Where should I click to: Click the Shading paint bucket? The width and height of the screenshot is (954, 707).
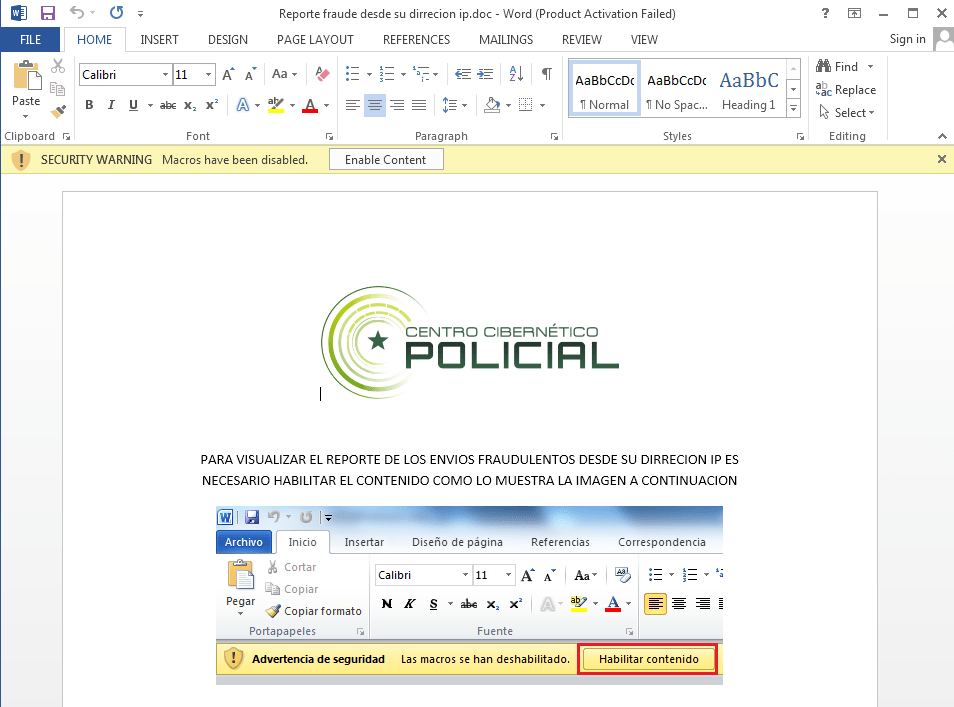(x=492, y=105)
